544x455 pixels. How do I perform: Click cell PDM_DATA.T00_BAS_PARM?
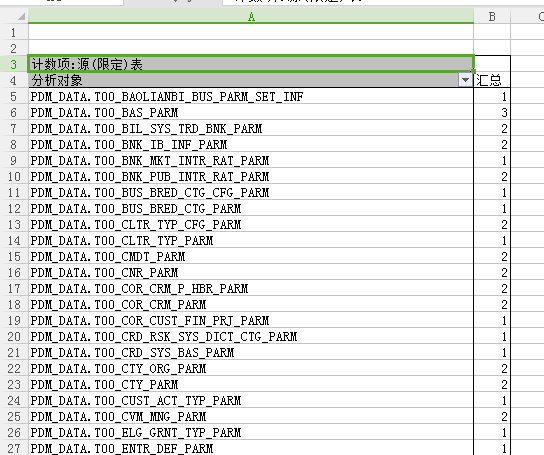251,113
